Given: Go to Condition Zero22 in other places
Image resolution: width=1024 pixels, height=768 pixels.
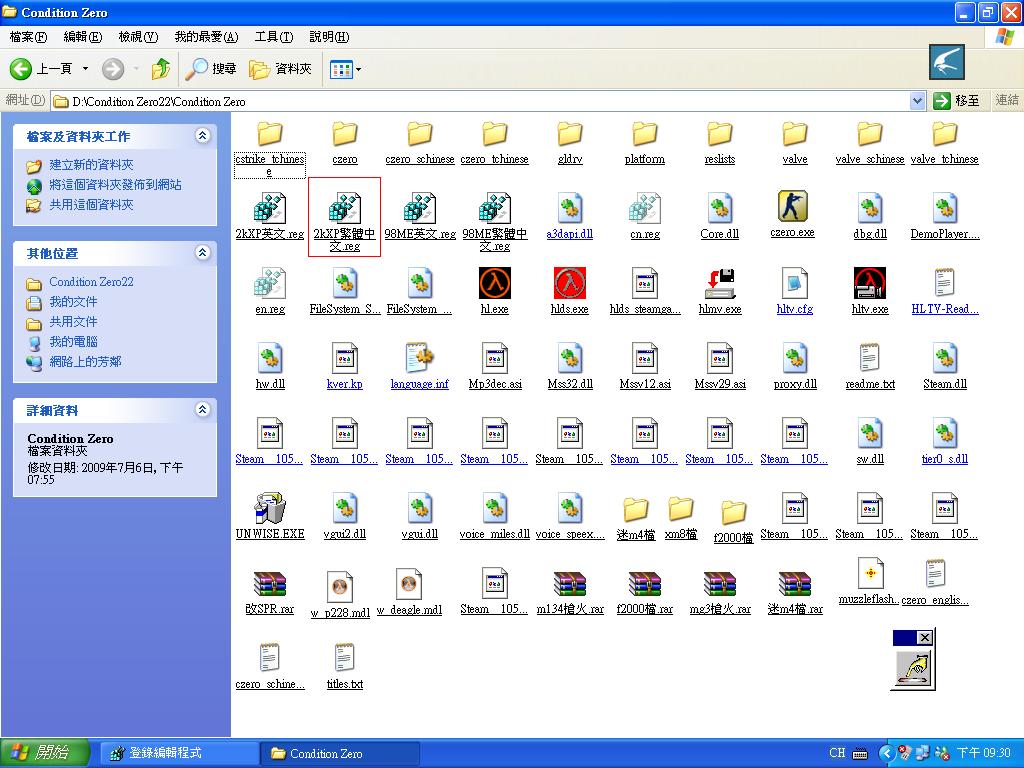Looking at the screenshot, I should 91,282.
